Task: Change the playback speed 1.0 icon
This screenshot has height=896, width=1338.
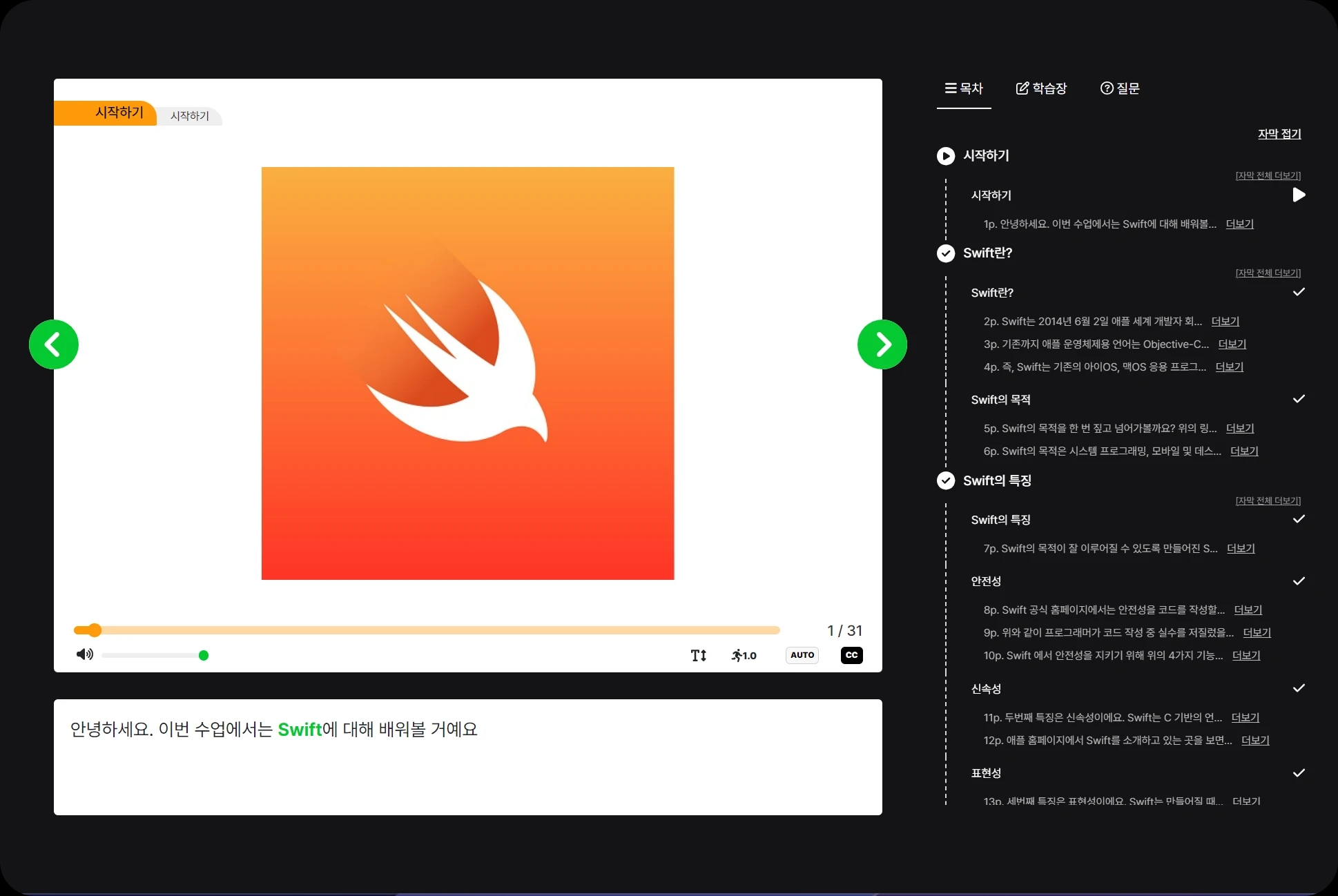Action: click(x=744, y=655)
